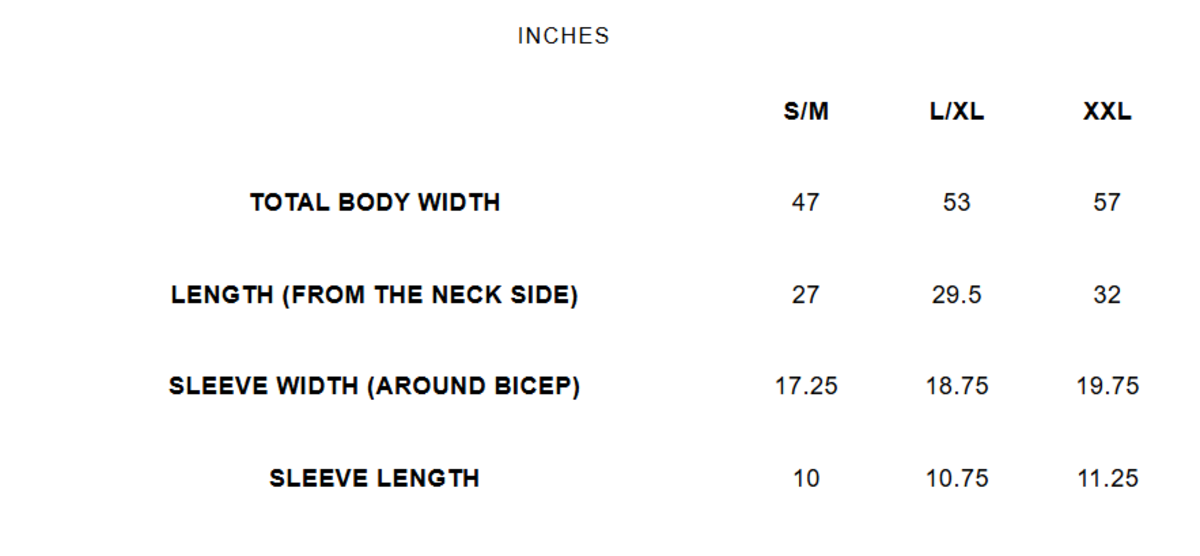Click the S/M sleeve length value 10
Screen dimensions: 1200x556
pos(806,478)
